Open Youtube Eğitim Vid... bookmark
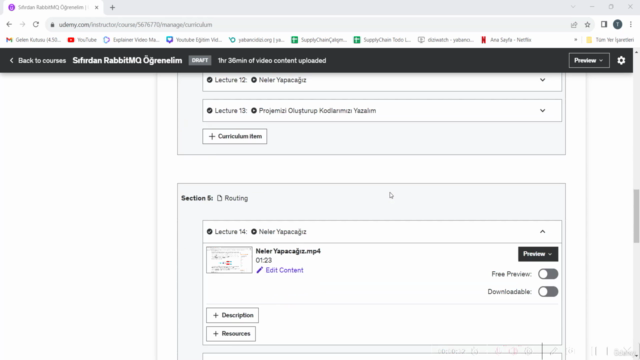 click(x=194, y=40)
